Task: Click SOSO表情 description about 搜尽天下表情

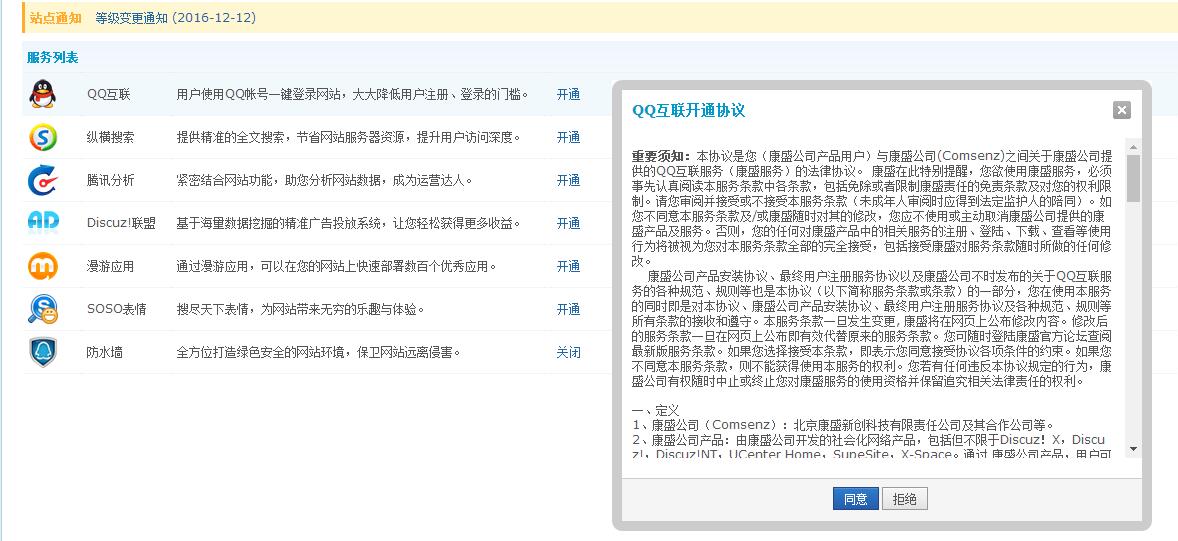Action: (301, 309)
